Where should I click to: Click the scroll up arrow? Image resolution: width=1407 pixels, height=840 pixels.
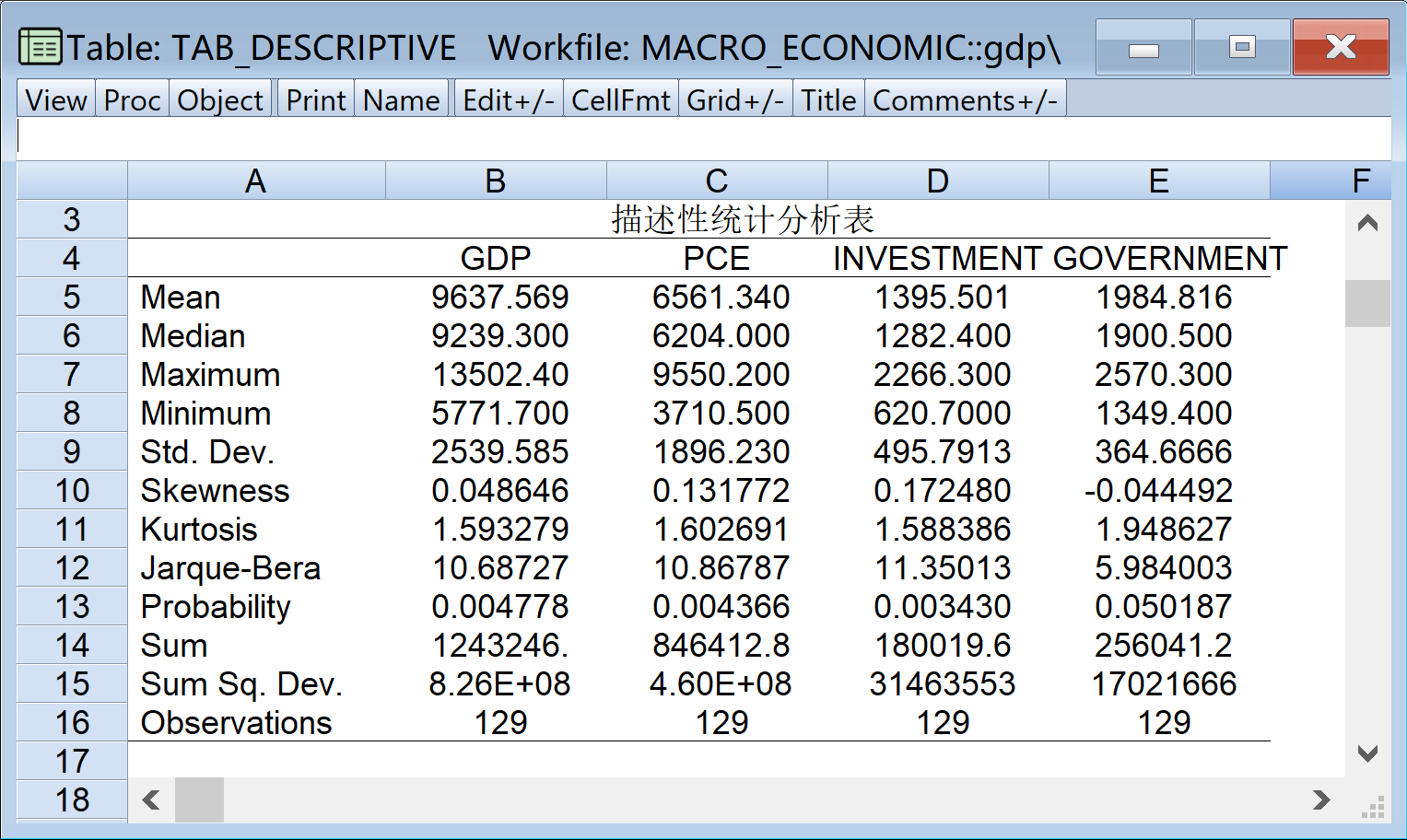1367,223
